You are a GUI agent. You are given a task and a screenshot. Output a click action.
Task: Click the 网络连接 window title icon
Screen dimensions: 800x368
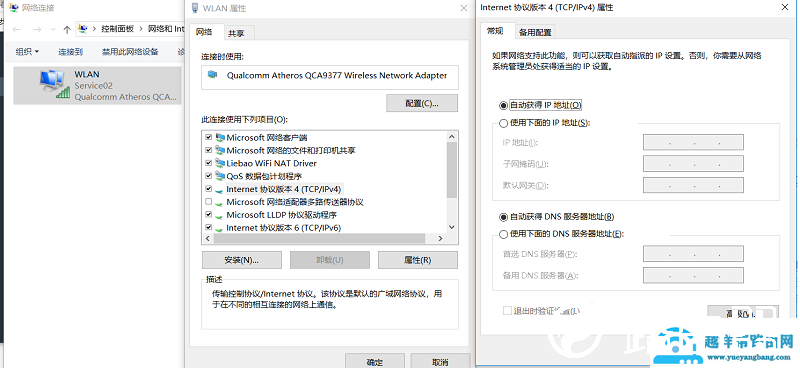[x=13, y=8]
